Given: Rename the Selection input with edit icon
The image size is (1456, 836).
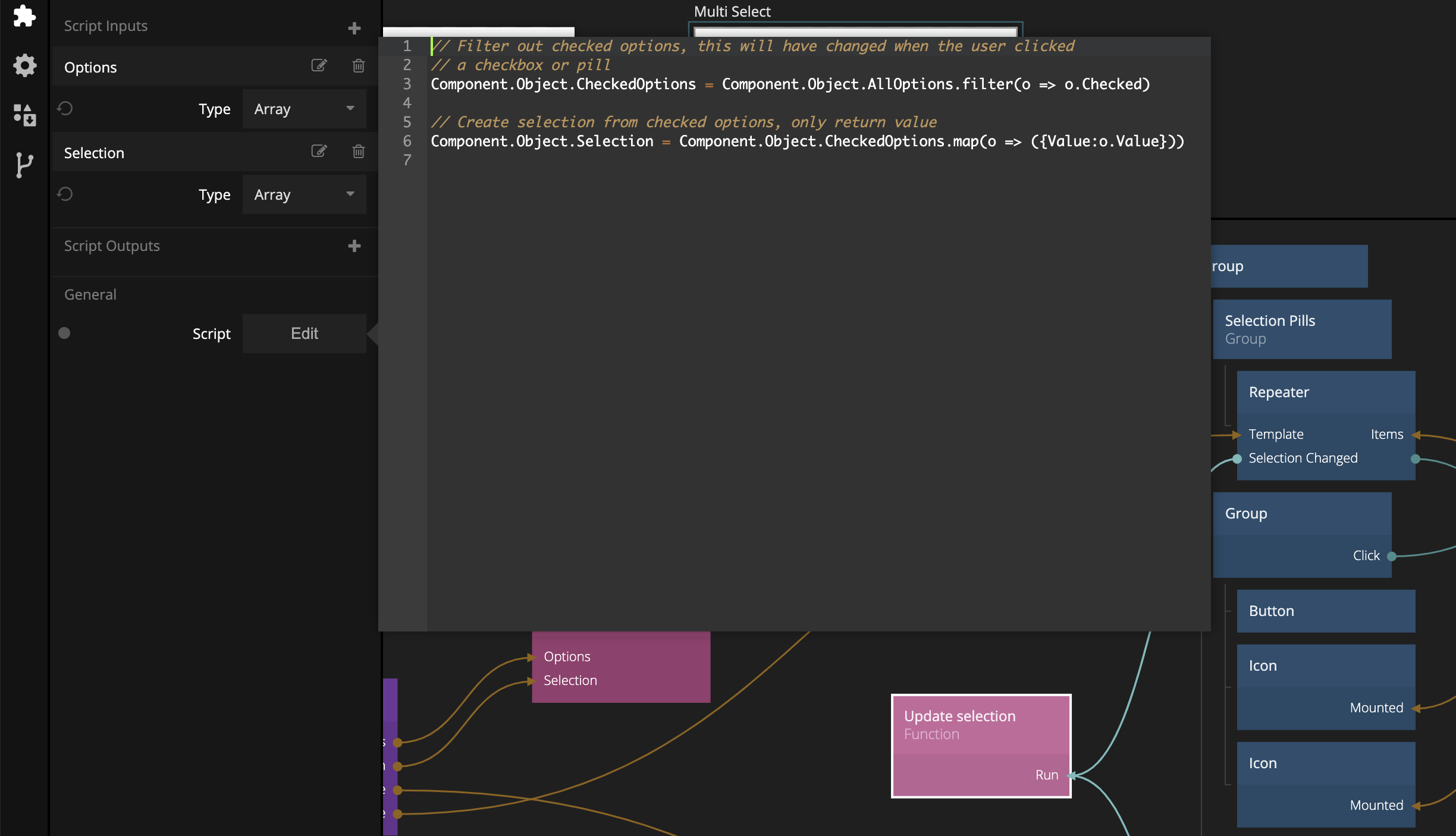Looking at the screenshot, I should point(319,152).
